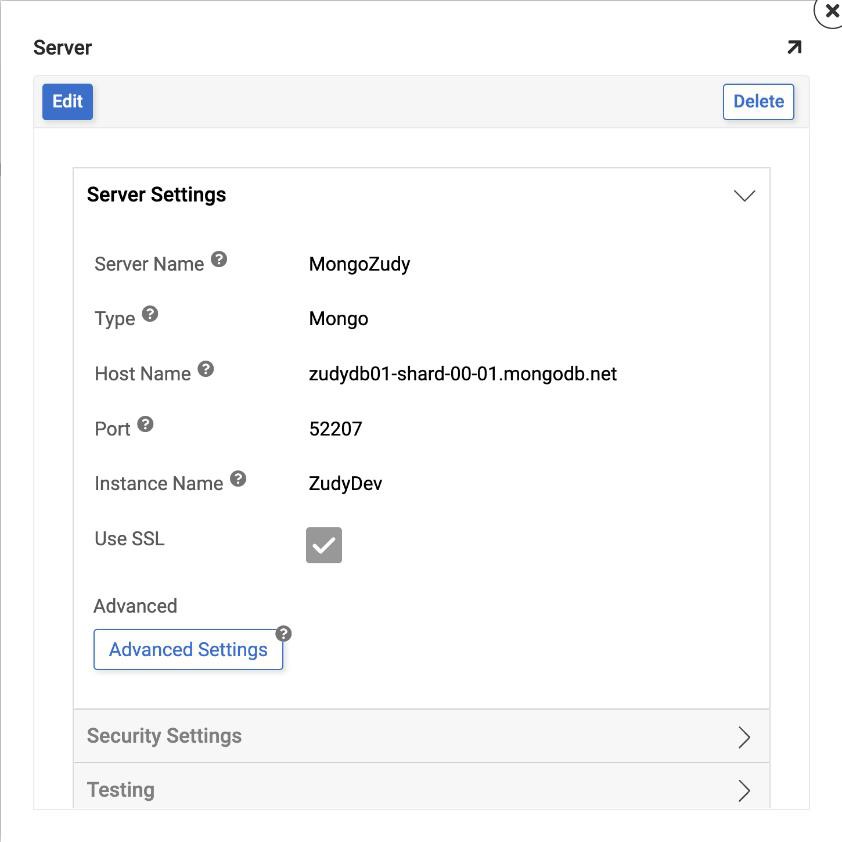The height and width of the screenshot is (842, 842).
Task: Click the Host Name help icon
Action: tap(206, 369)
